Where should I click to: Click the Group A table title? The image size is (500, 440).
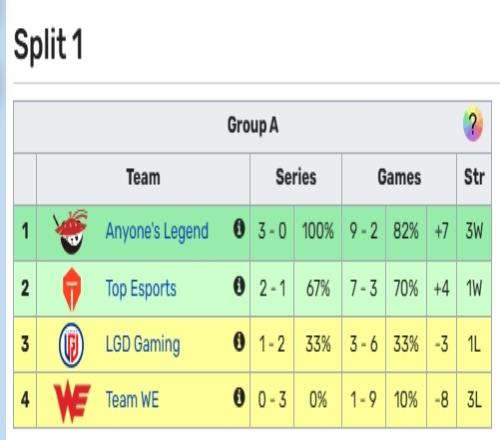253,126
